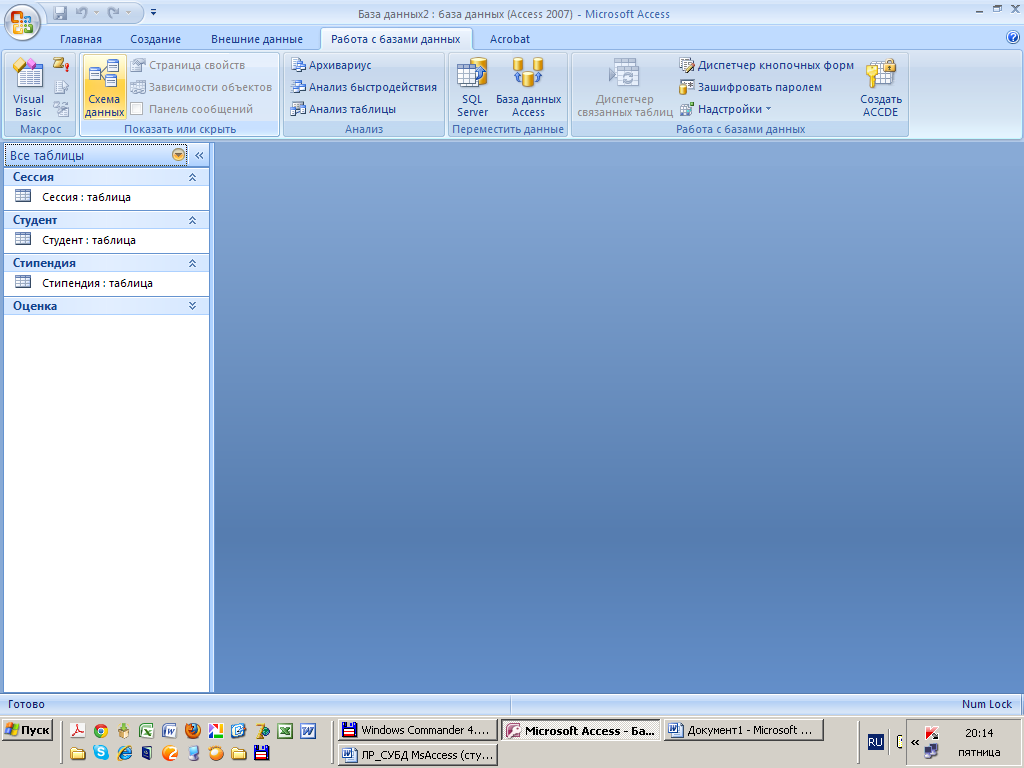Switch to the Главная tab
The height and width of the screenshot is (768, 1024).
[81, 39]
